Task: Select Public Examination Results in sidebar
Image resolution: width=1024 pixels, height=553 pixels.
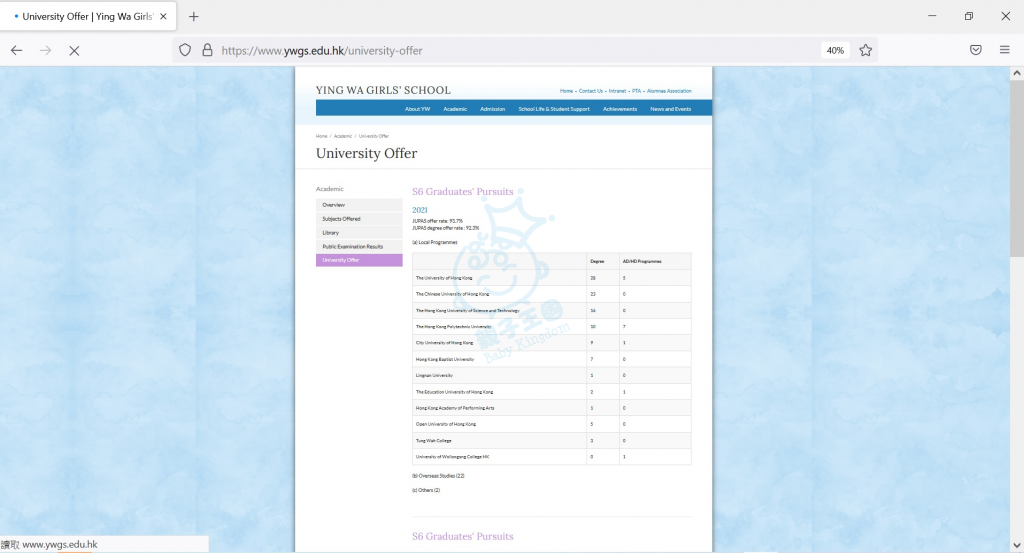Action: coord(352,246)
